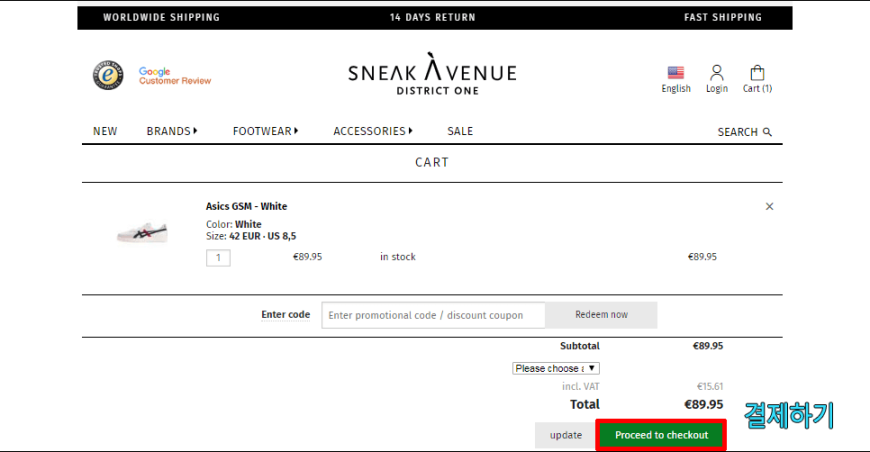
Task: Click the in stock status text
Action: (398, 257)
